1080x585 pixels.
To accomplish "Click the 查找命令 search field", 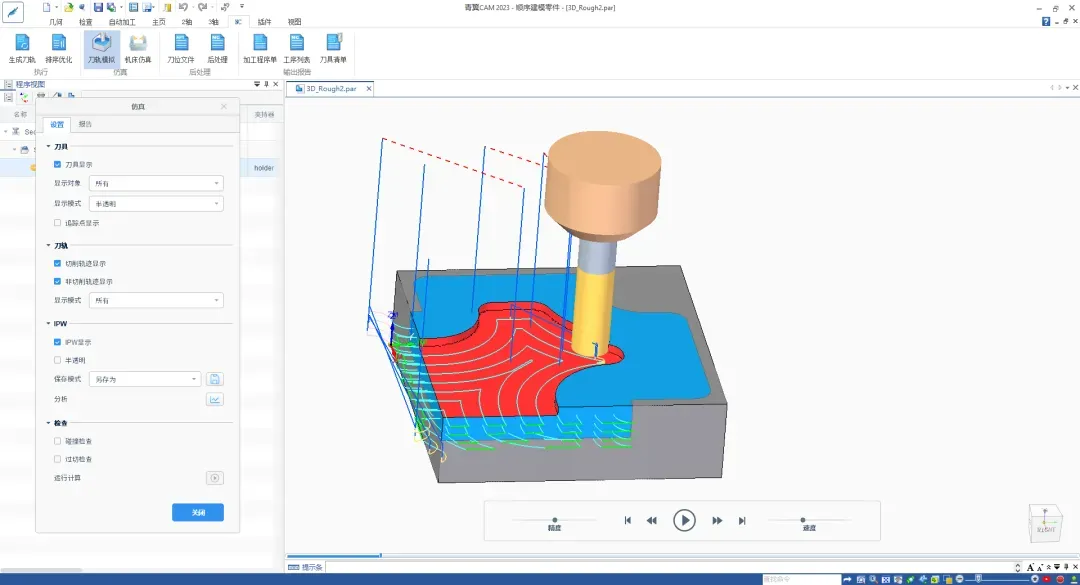I will tap(801, 579).
